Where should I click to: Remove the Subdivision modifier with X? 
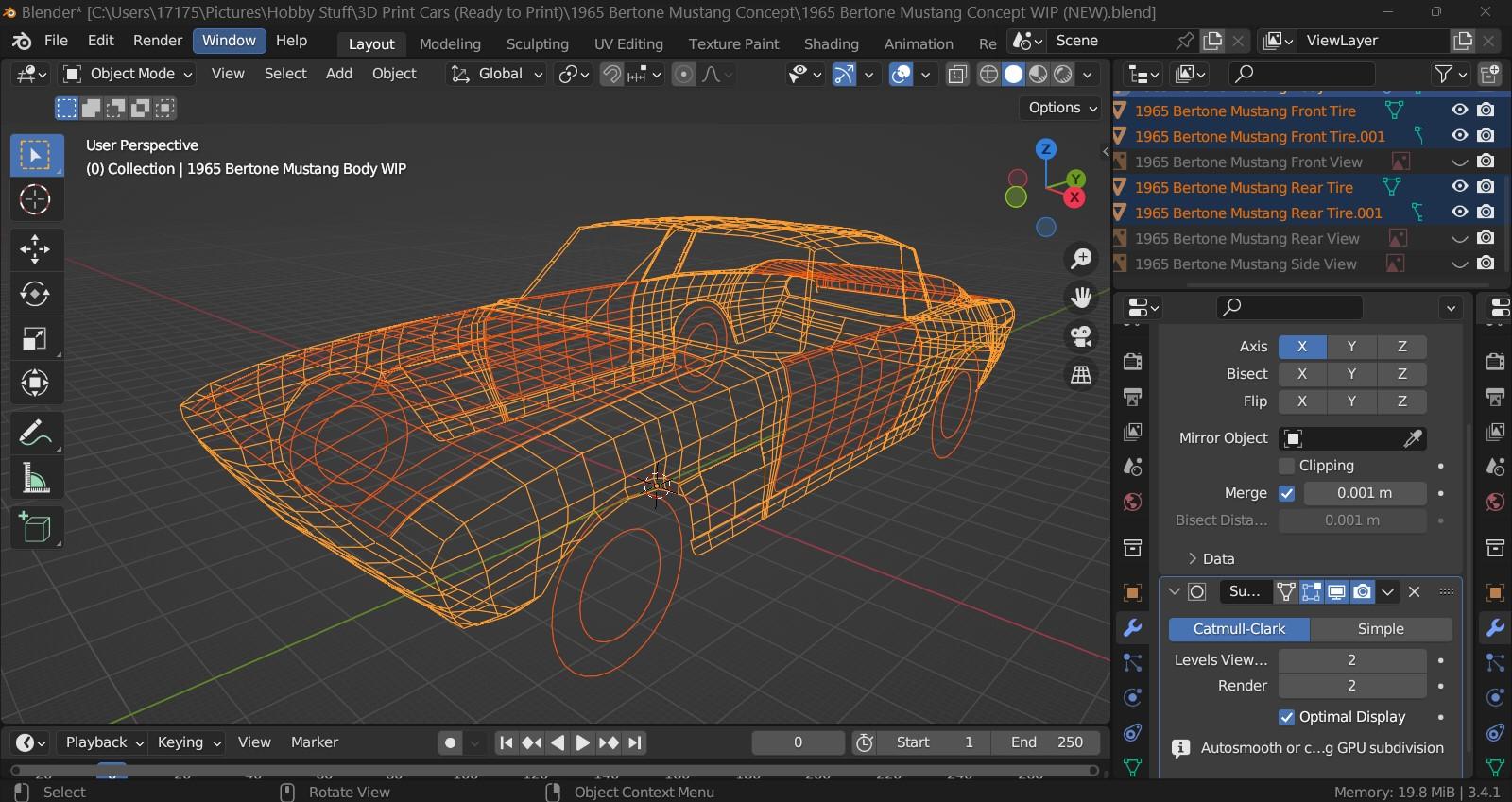(x=1414, y=591)
